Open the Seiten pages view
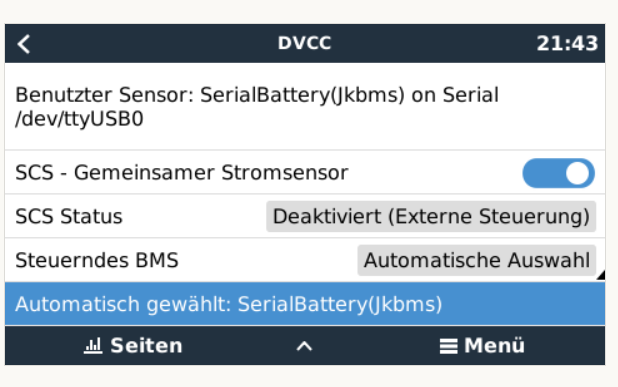 click(133, 346)
